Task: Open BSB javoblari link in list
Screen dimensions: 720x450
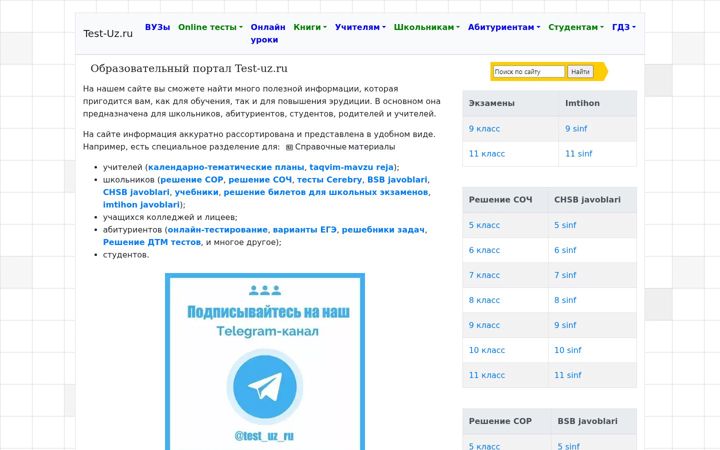Action: [x=397, y=180]
